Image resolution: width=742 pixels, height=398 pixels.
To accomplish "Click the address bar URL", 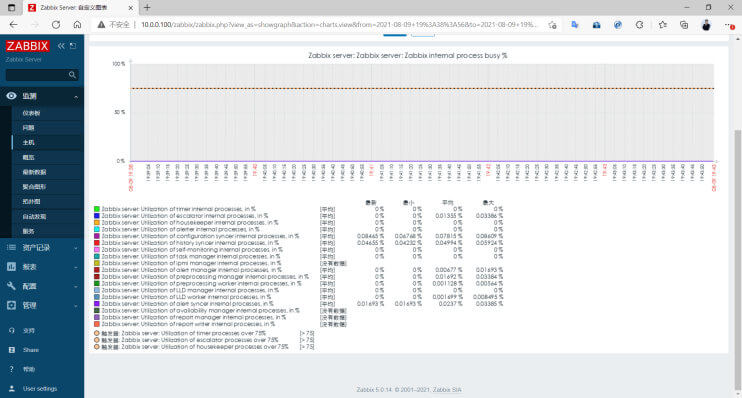I will click(339, 25).
